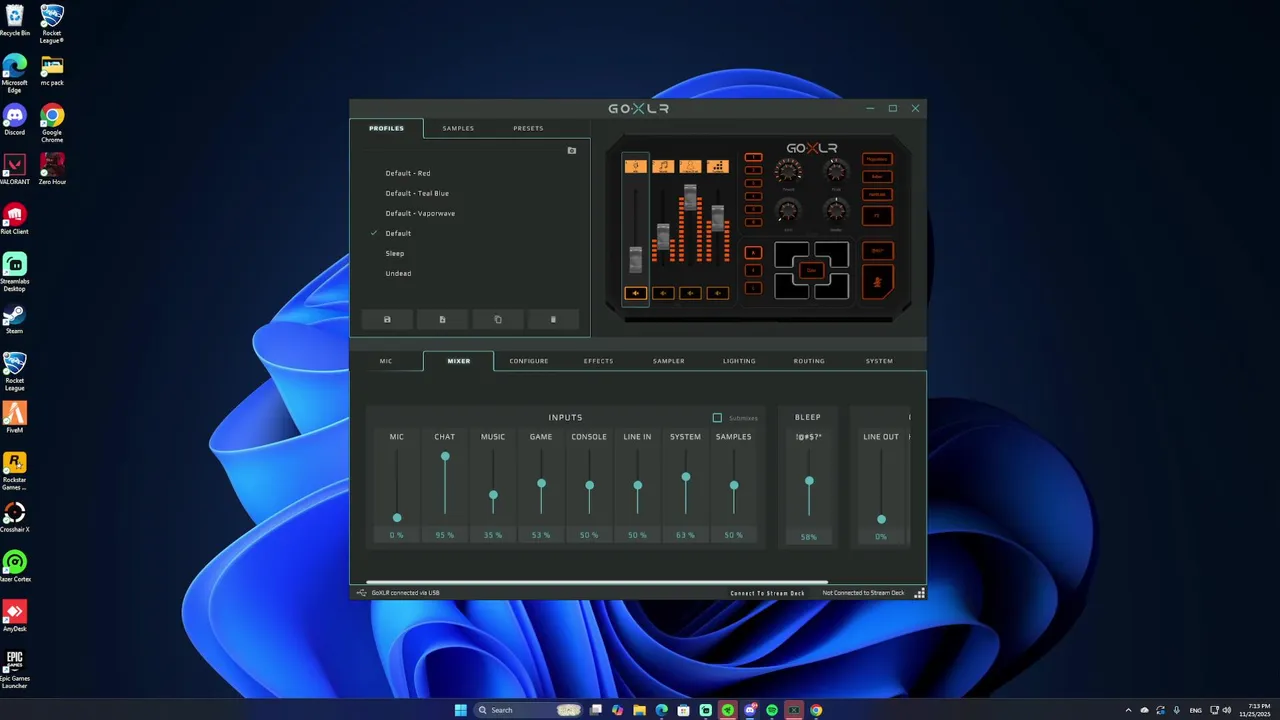Delete the profile with the trash icon
The image size is (1280, 720).
pyautogui.click(x=553, y=319)
